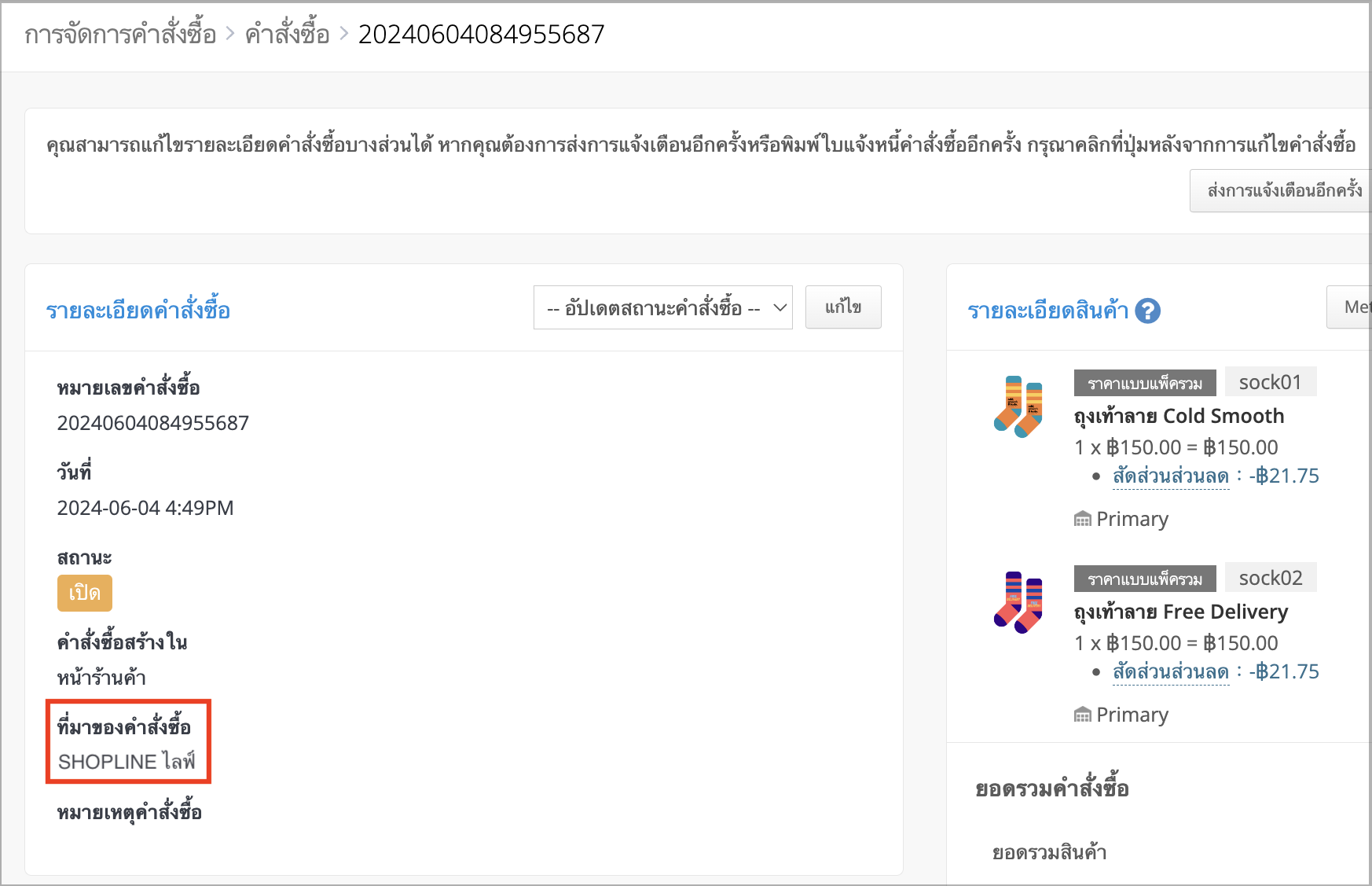Click the Free Delivery socks thumbnail

tap(1018, 602)
